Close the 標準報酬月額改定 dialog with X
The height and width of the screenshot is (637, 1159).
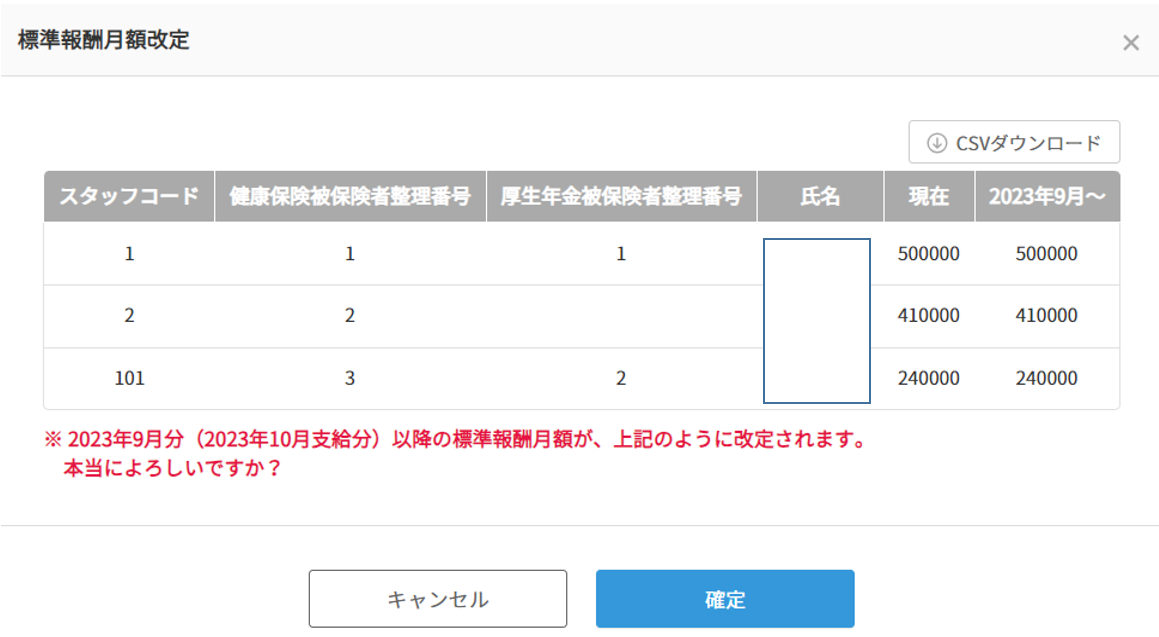pos(1131,42)
